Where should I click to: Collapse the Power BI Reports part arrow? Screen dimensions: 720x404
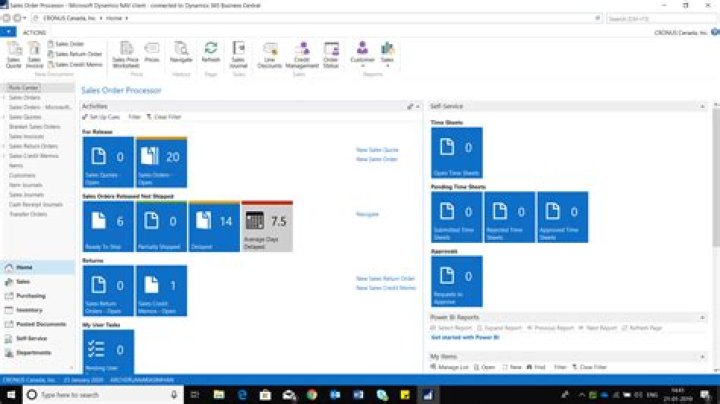[702, 318]
